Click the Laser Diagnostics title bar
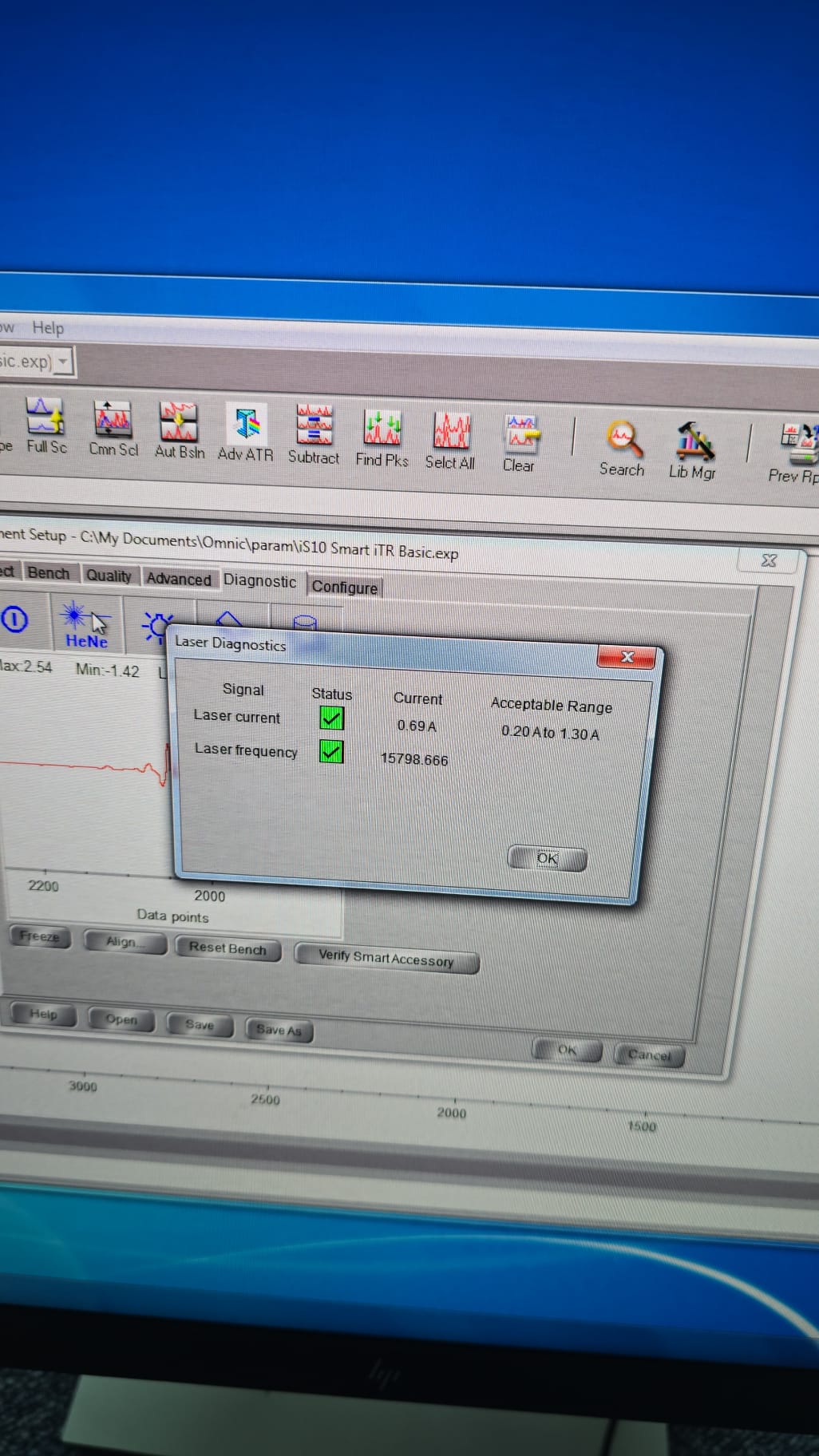 383,648
